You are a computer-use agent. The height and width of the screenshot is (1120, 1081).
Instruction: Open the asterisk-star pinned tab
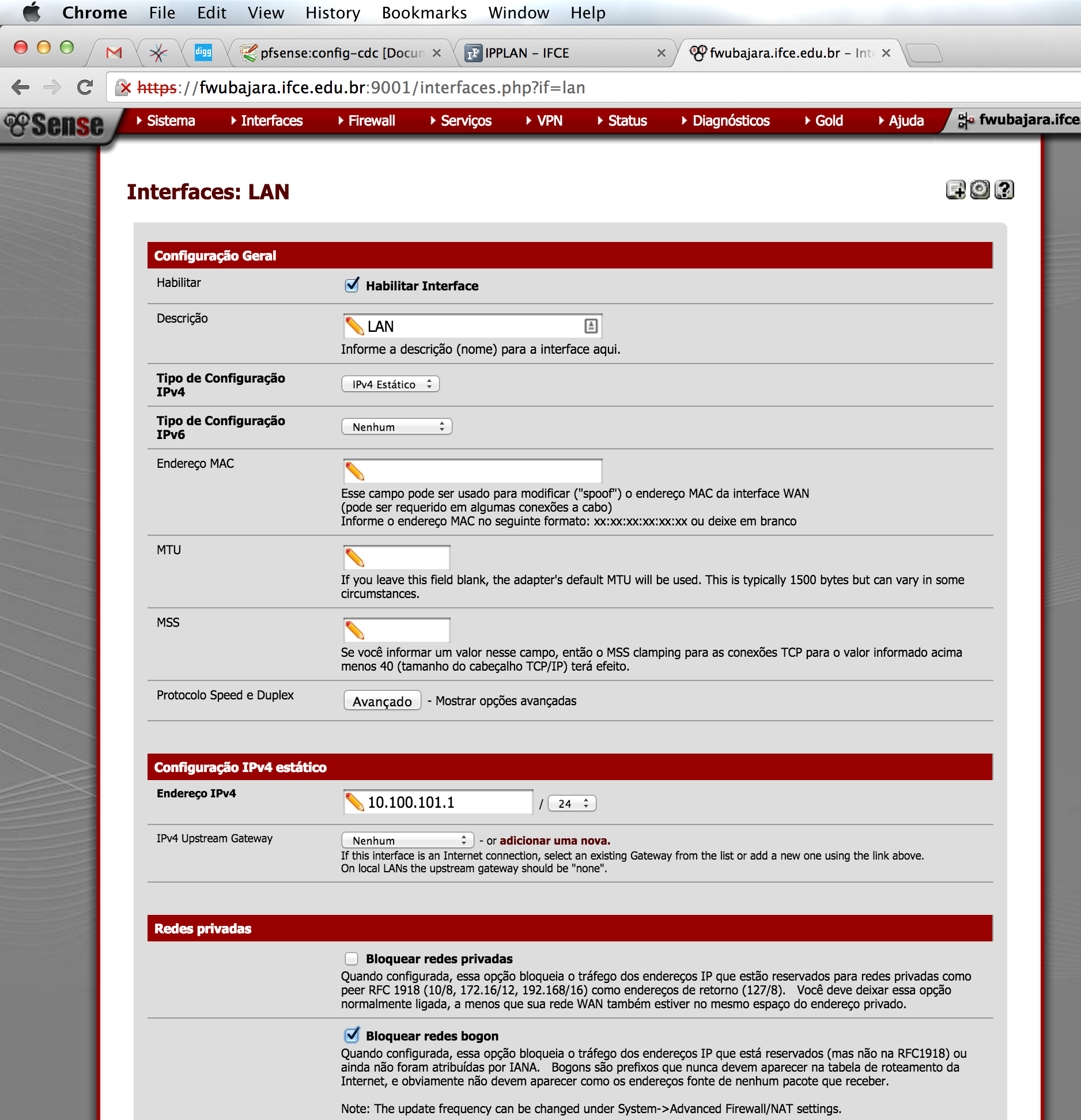click(158, 53)
